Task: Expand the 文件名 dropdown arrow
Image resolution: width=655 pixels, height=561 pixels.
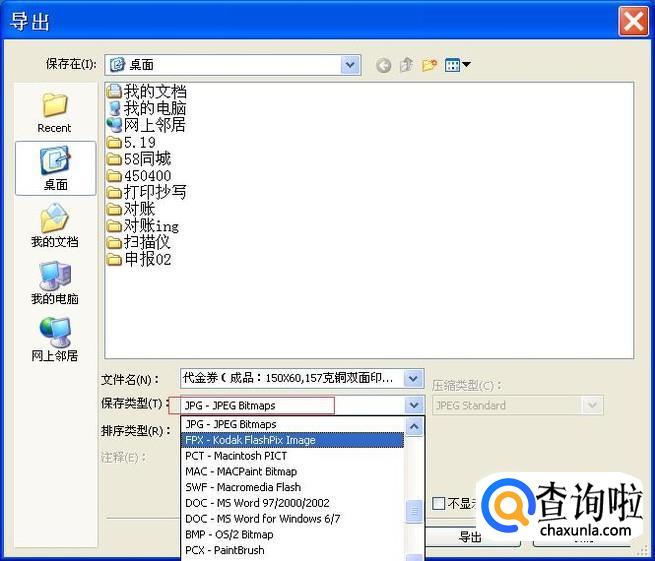Action: click(413, 378)
